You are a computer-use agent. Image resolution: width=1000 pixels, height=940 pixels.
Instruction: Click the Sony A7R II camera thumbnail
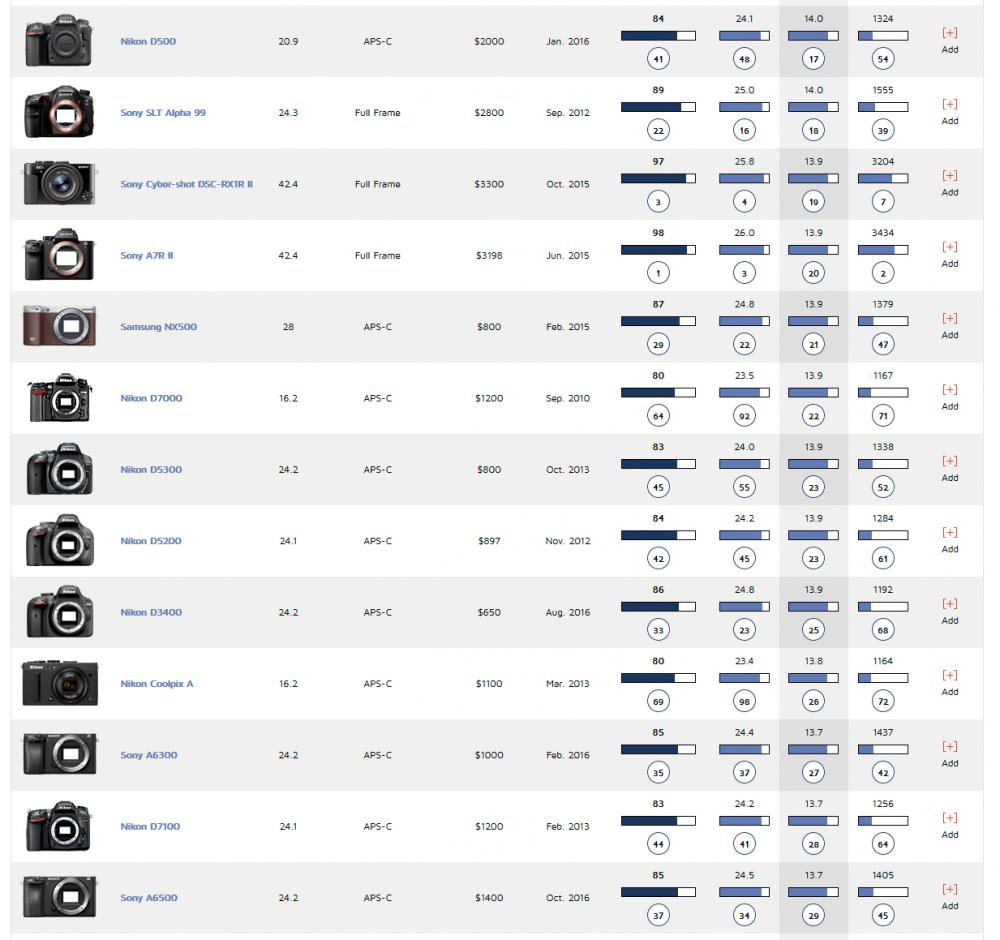click(59, 254)
